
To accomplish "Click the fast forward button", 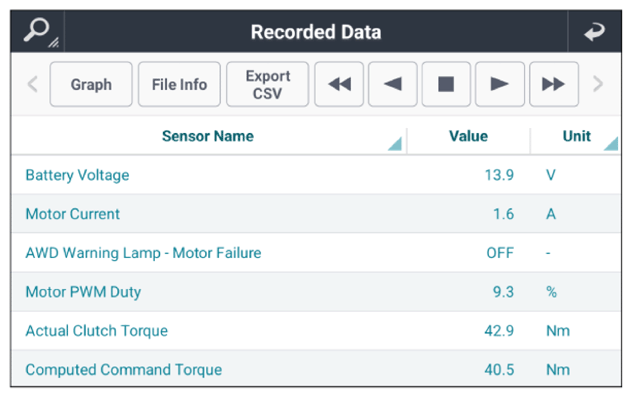I will point(554,84).
